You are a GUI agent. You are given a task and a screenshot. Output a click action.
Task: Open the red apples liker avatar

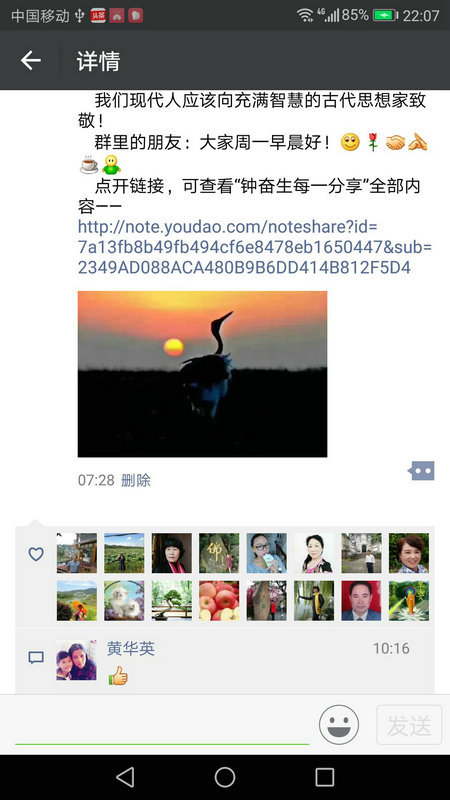point(219,601)
